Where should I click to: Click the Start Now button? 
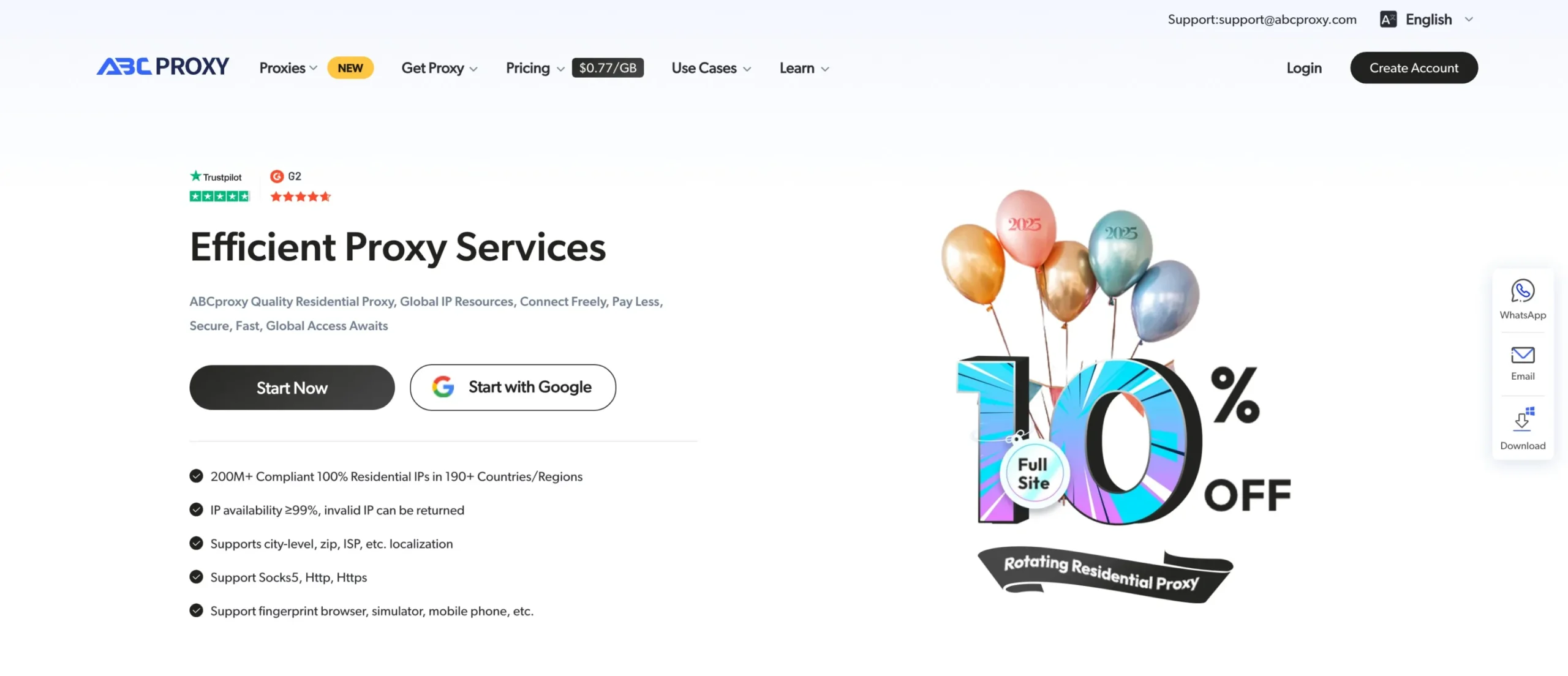(292, 388)
